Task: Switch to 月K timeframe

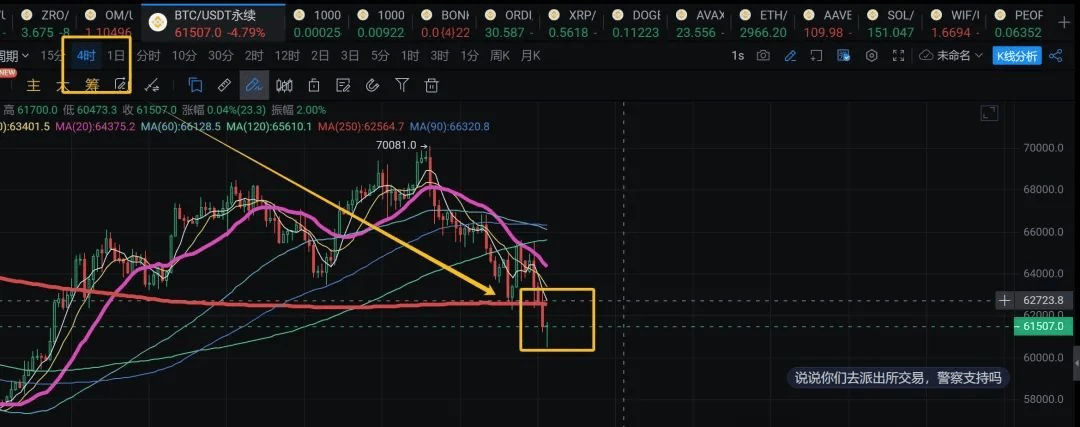Action: 530,56
